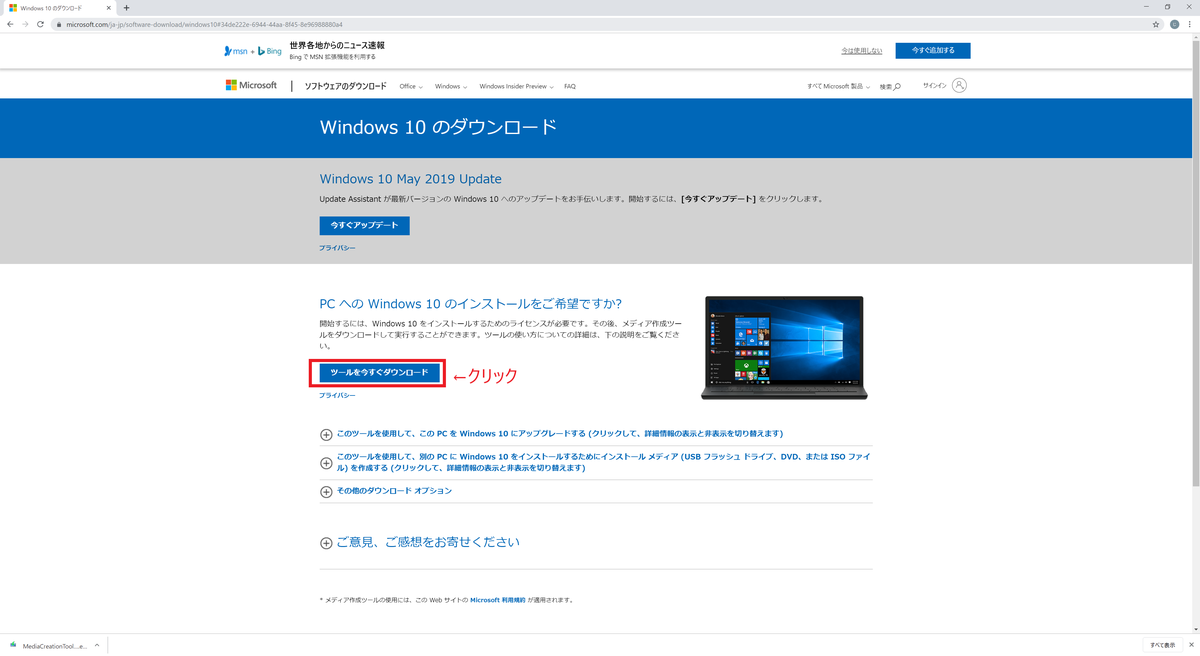This screenshot has width=1200, height=656.
Task: Open the downloaded MediaCreationTool file
Action: click(48, 645)
